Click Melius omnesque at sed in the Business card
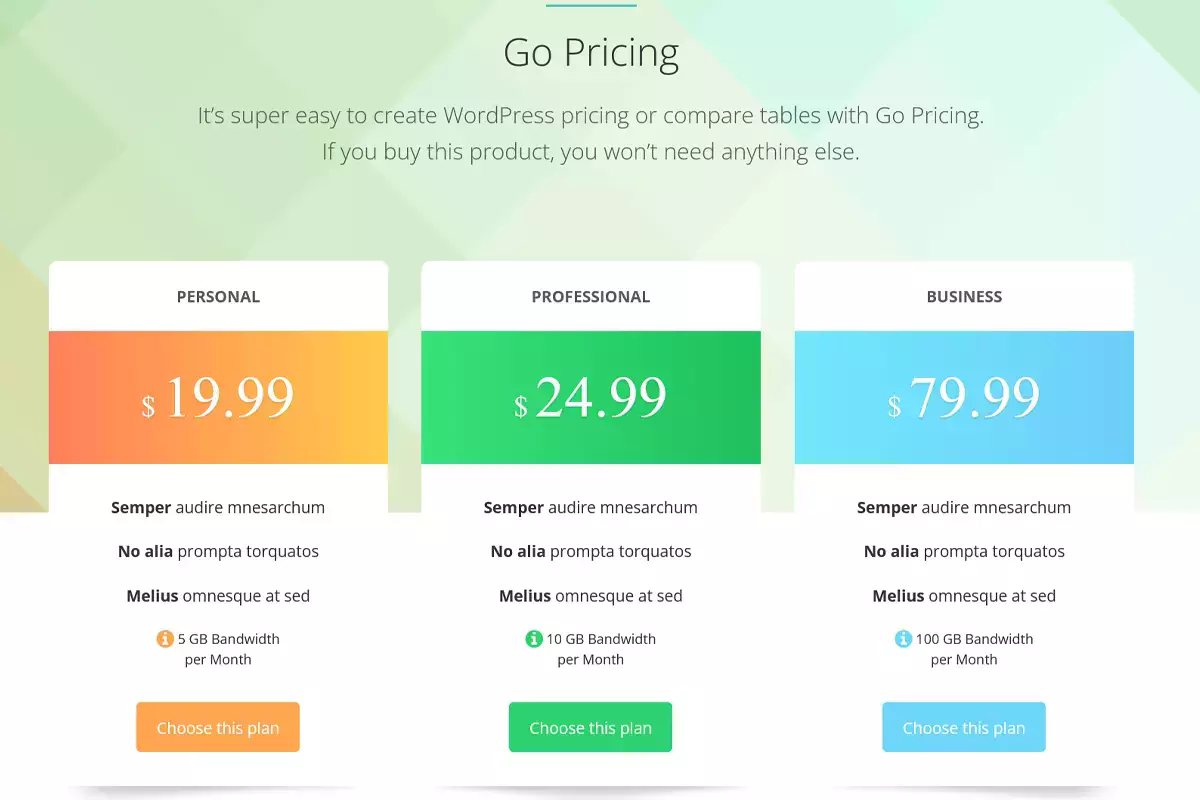 [964, 596]
